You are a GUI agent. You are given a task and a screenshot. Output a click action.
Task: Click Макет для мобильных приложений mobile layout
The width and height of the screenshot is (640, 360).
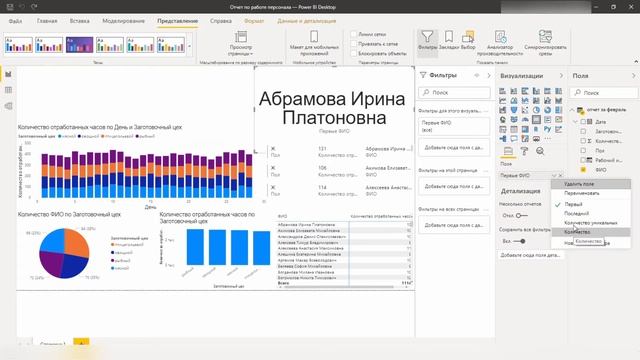point(314,42)
